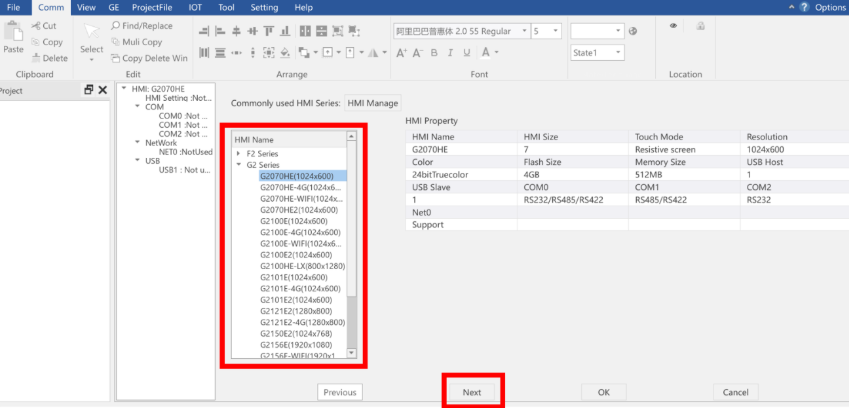This screenshot has height=408, width=849.
Task: Open the Help tab
Action: coord(303,8)
